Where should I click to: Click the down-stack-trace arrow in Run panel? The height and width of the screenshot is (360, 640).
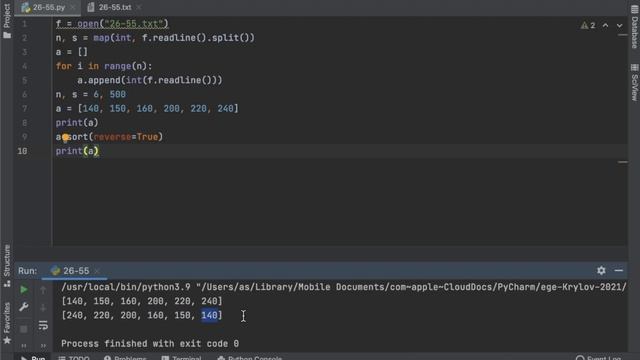(x=43, y=307)
